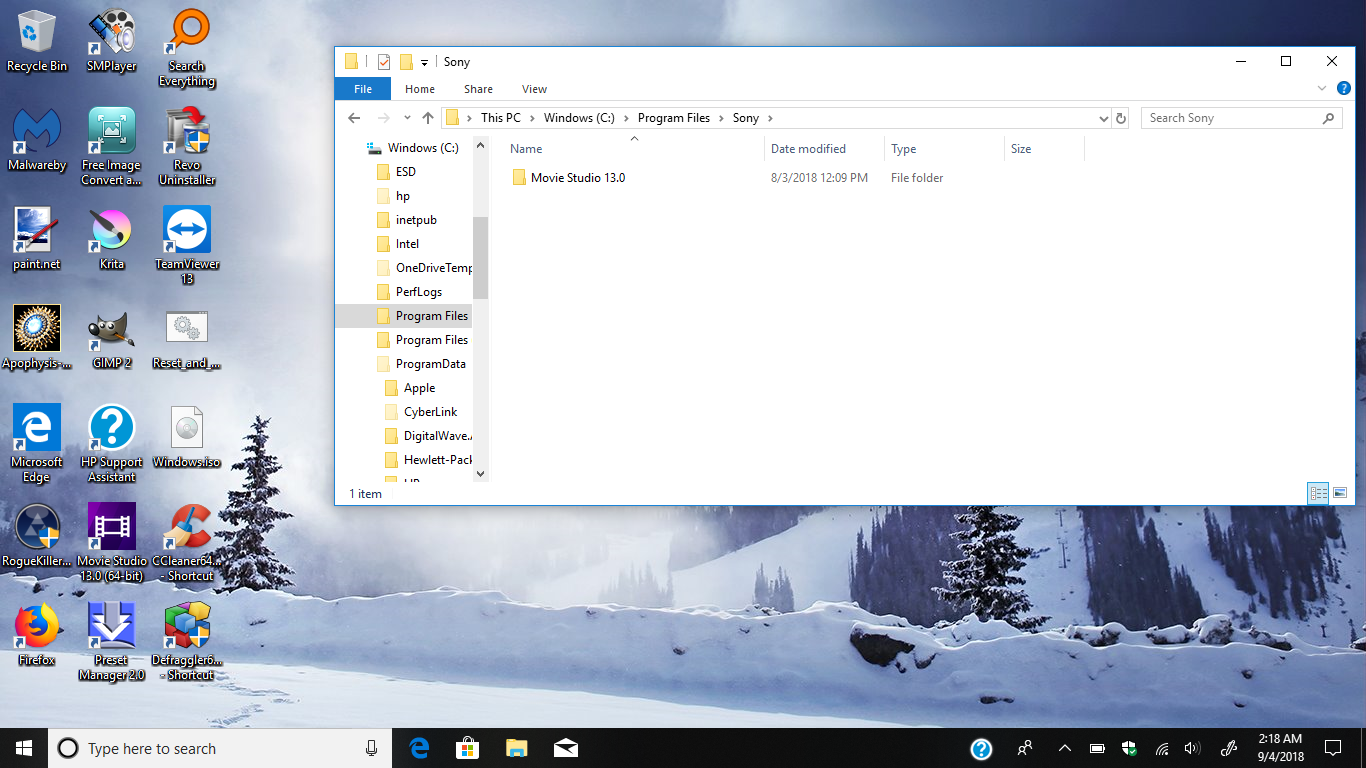Open the SMPlayer desktop shortcut
This screenshot has width=1366, height=768.
pos(111,41)
